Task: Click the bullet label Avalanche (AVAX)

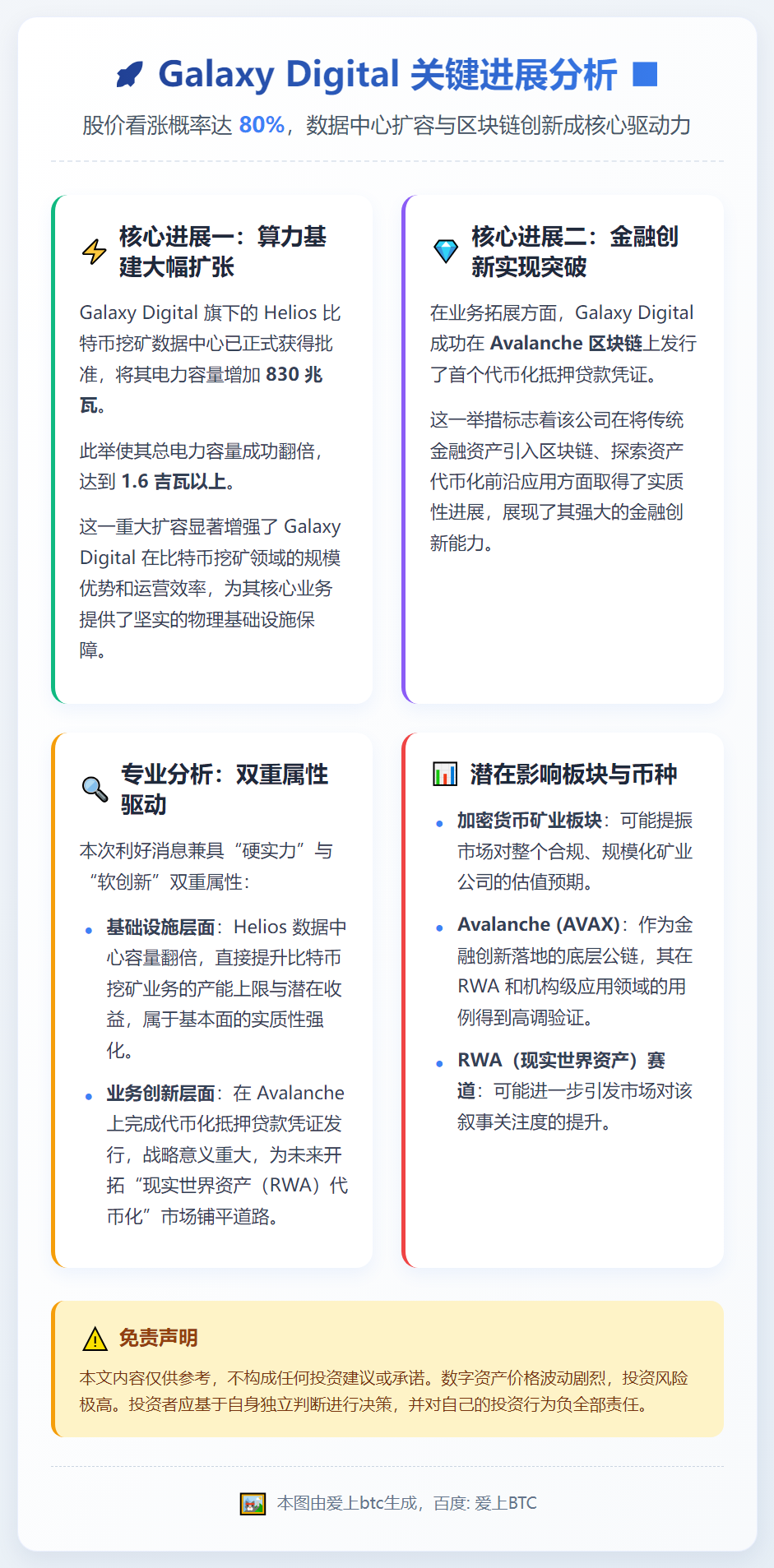Action: 539,925
